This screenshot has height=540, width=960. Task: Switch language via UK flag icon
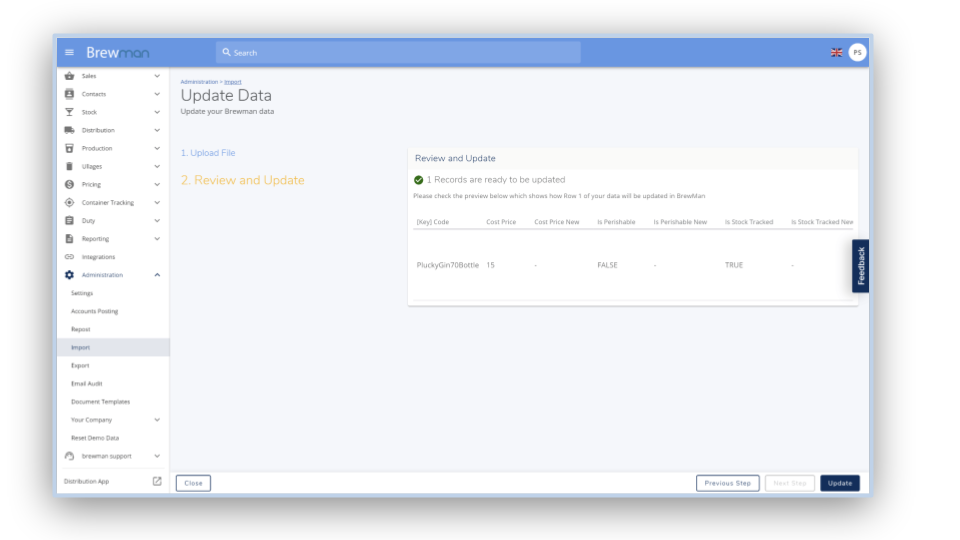point(836,53)
